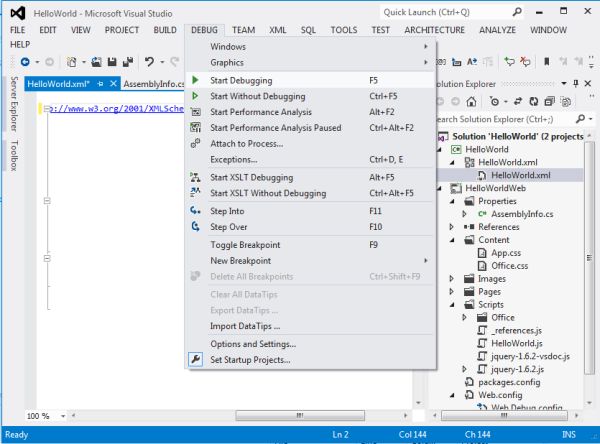
Task: Collapse the Content folder node
Action: pos(452,240)
